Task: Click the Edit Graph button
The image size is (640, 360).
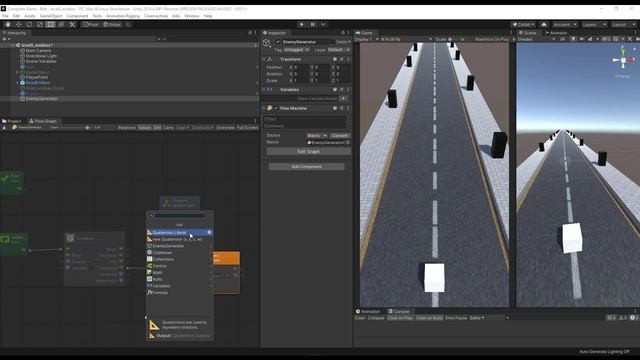Action: click(309, 151)
